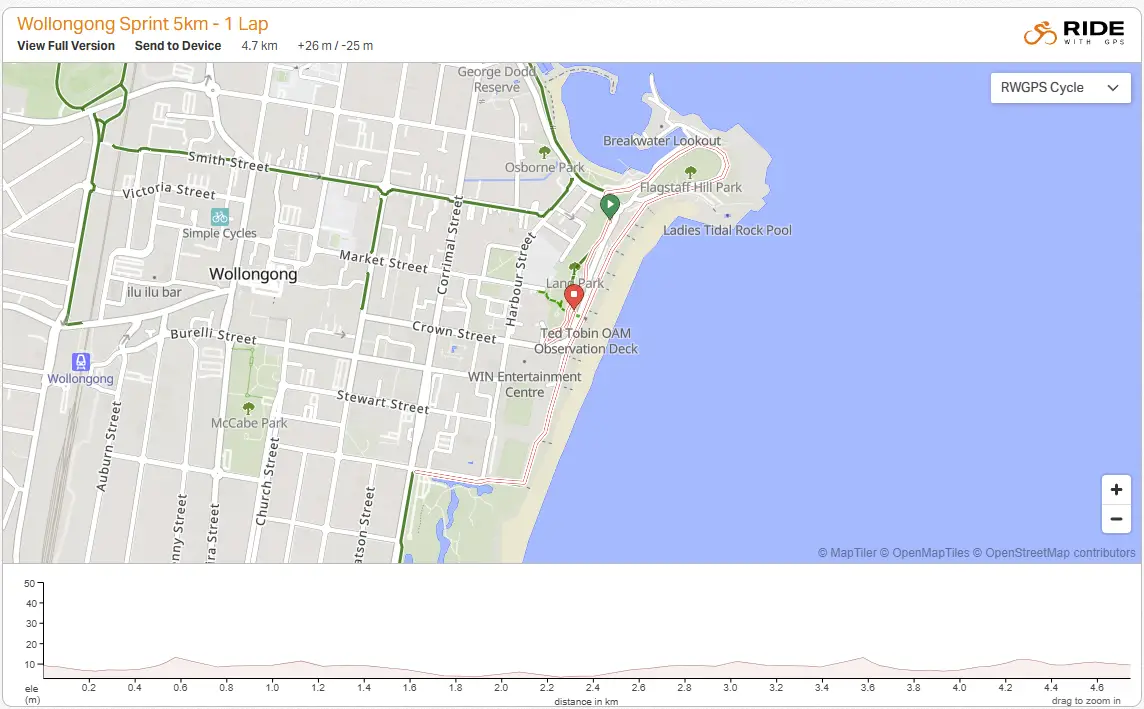
Task: Click the Ride with GPS logo
Action: [1074, 33]
